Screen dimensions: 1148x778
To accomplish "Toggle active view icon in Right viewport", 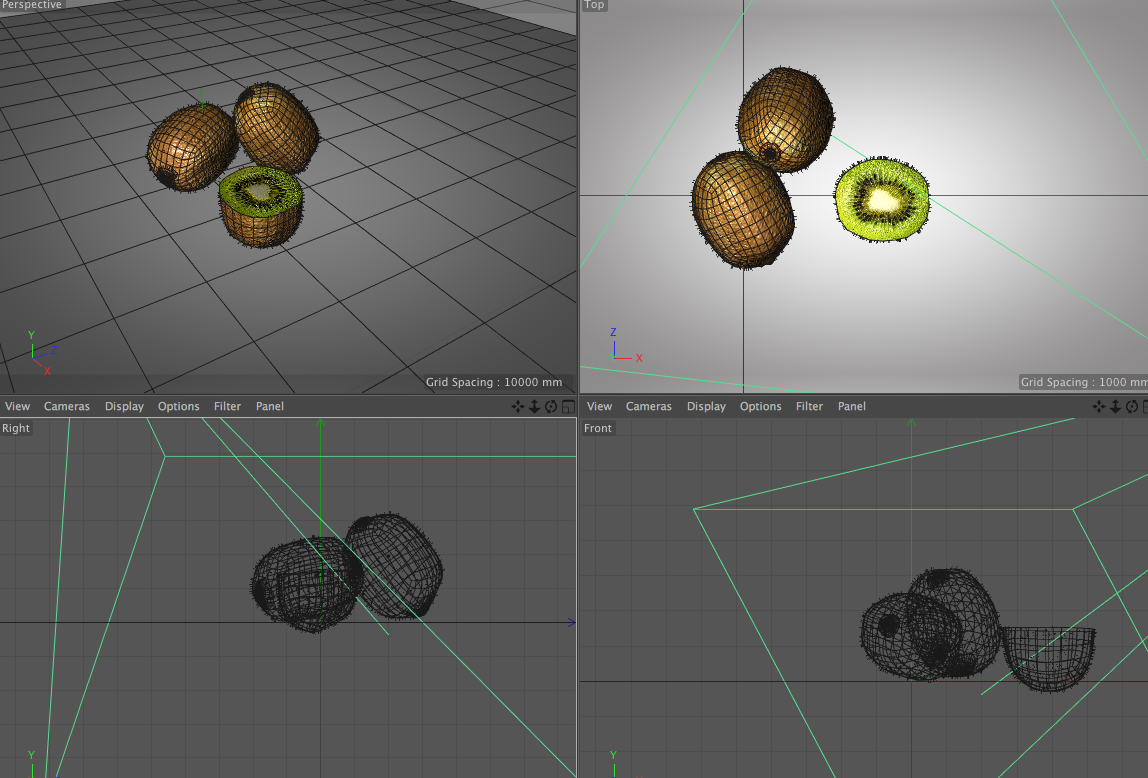I will [x=568, y=406].
